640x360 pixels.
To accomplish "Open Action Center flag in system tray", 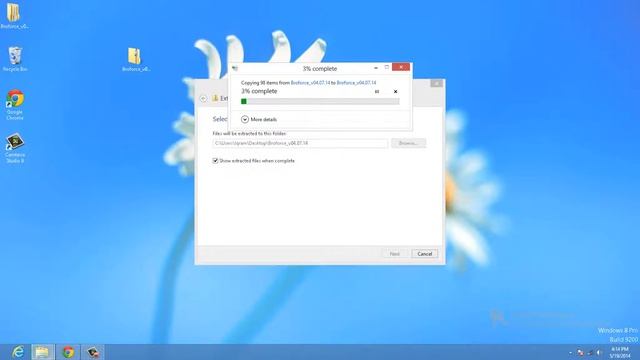I will [x=580, y=352].
